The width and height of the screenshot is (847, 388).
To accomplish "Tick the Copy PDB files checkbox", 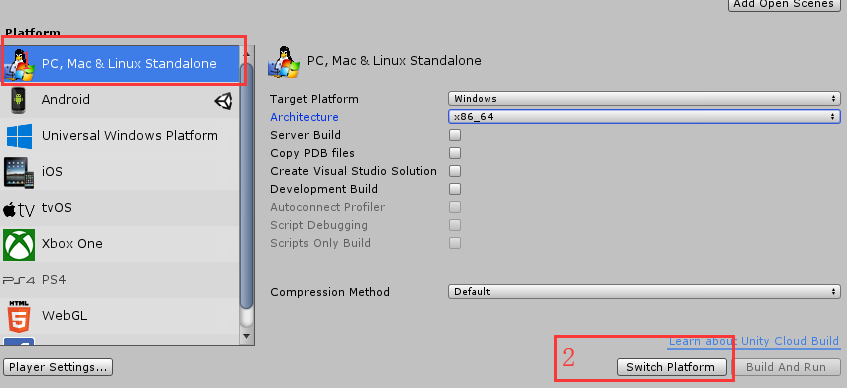I will (x=455, y=153).
